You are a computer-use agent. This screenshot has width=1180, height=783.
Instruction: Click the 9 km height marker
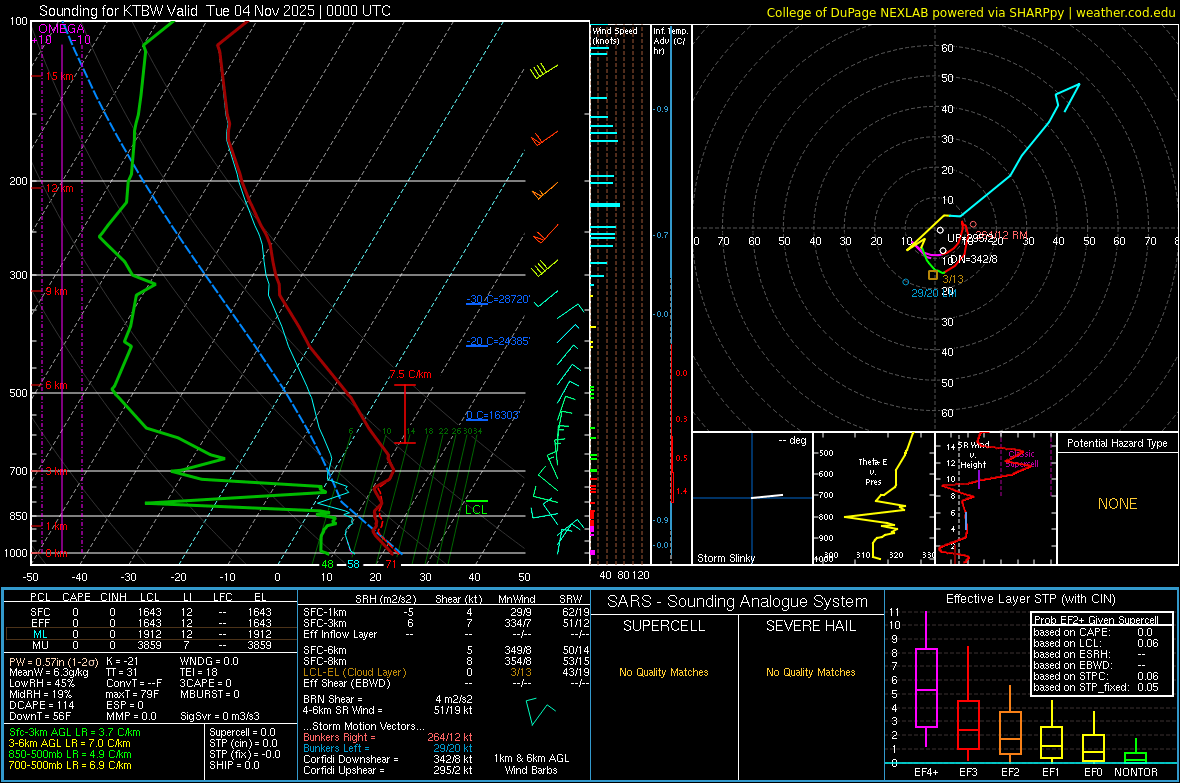56,291
